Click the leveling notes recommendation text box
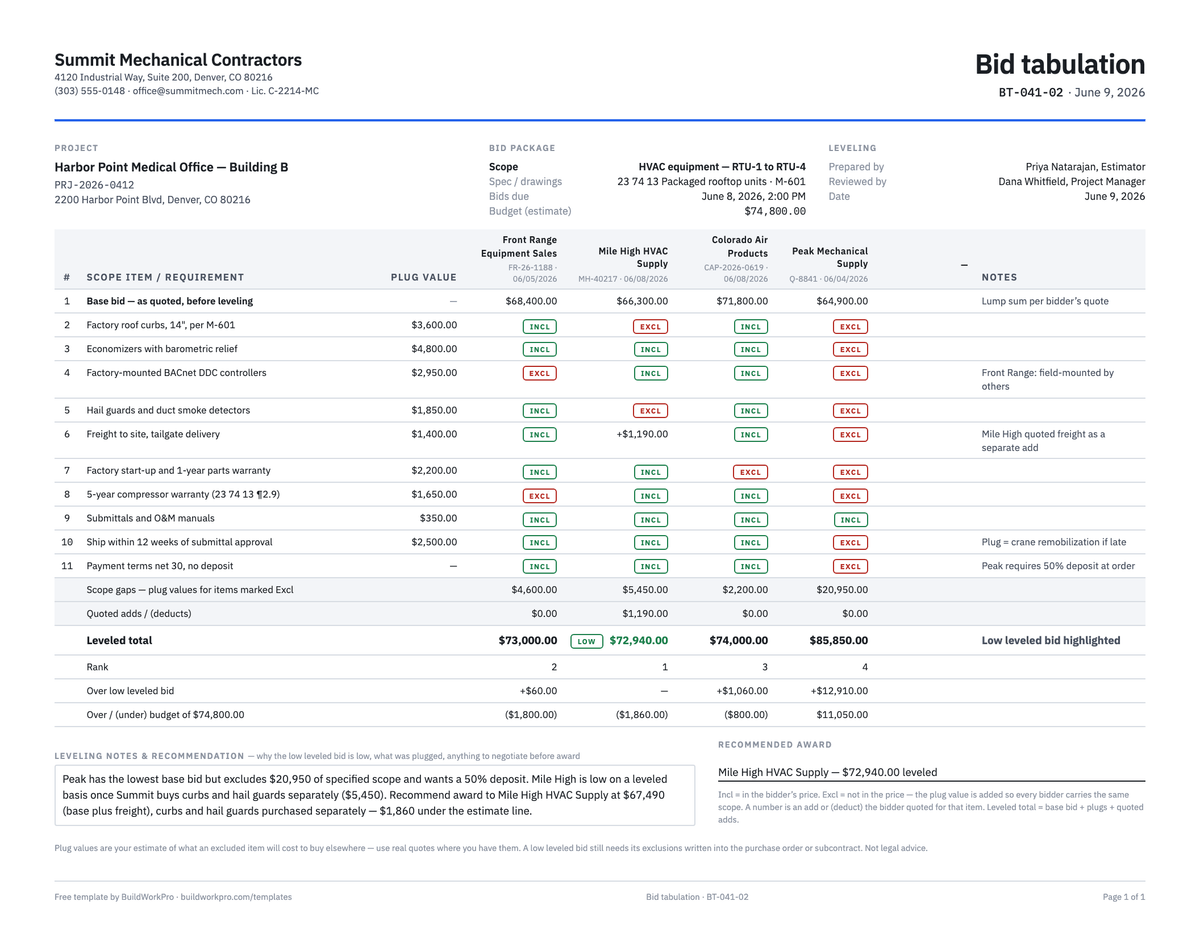The width and height of the screenshot is (1200, 927). coord(375,796)
